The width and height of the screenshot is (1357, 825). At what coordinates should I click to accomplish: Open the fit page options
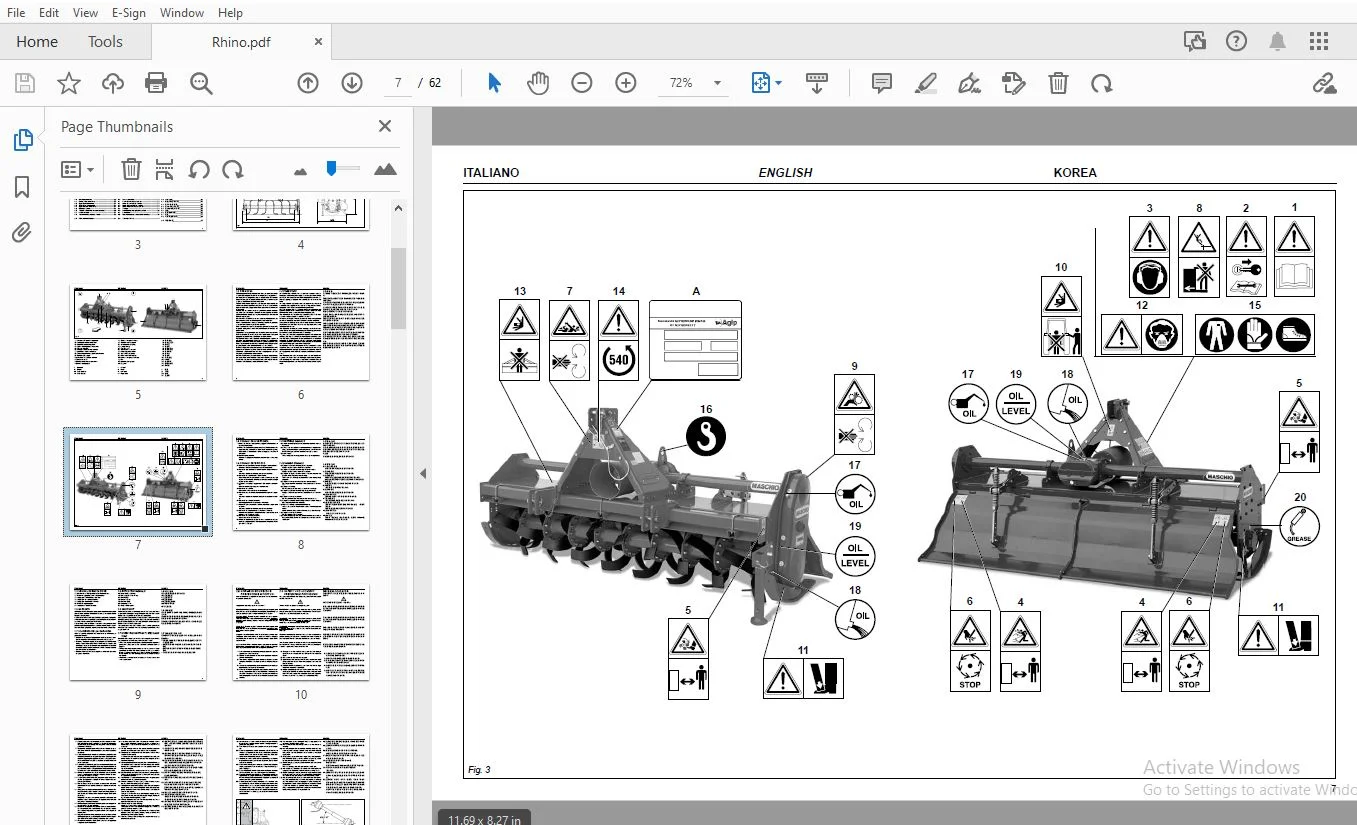pos(766,83)
